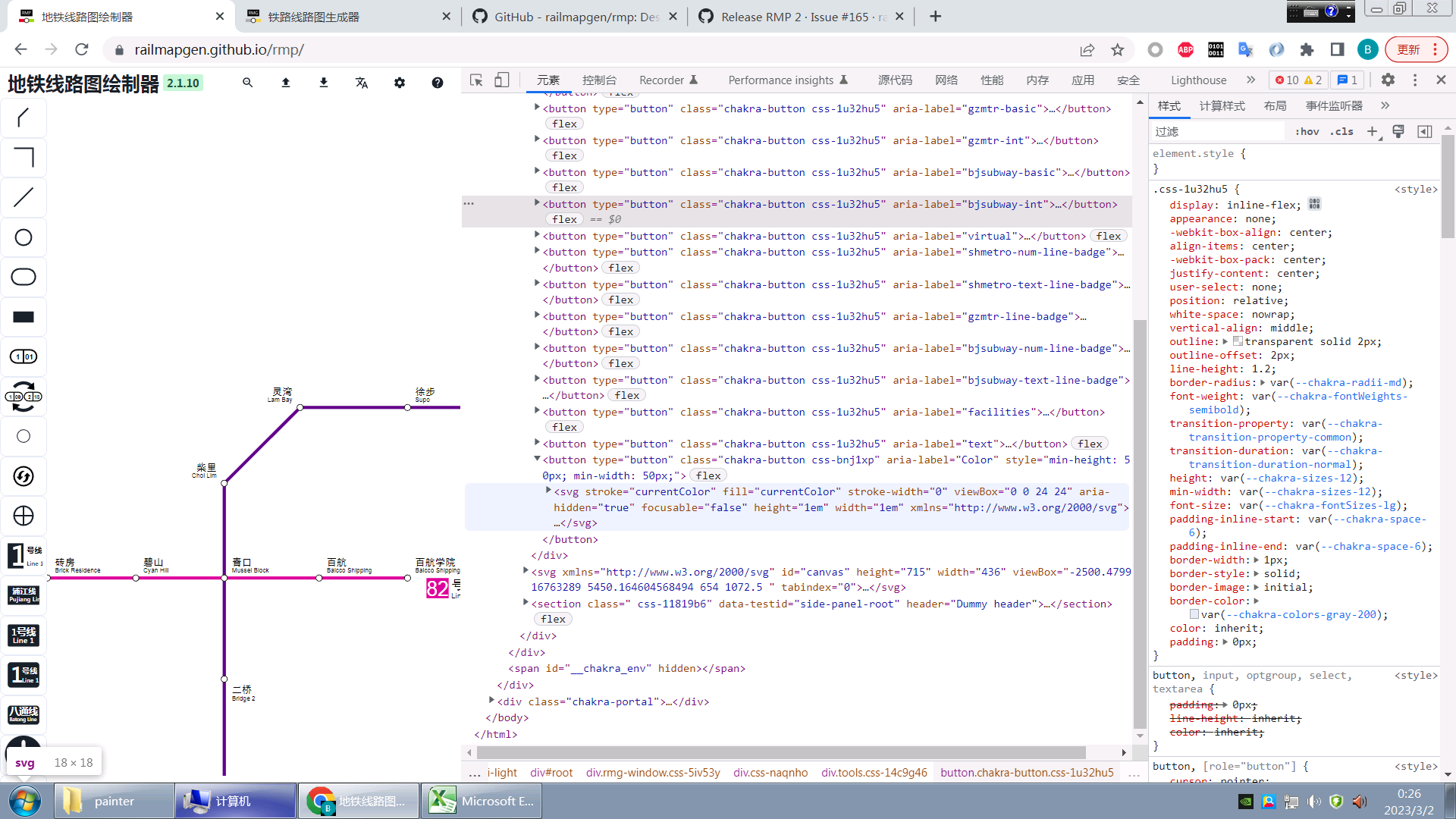The width and height of the screenshot is (1456, 819).
Task: Select the 1|01 numbered station tool
Action: 24,356
